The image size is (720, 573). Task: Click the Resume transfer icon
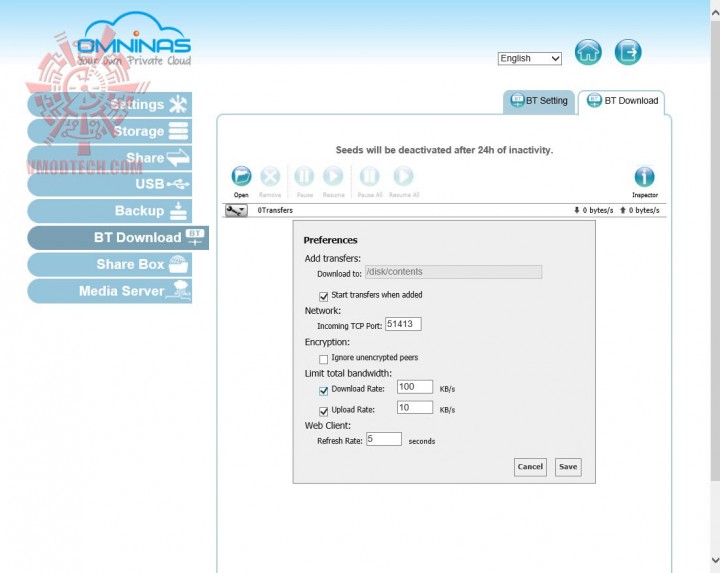[333, 177]
